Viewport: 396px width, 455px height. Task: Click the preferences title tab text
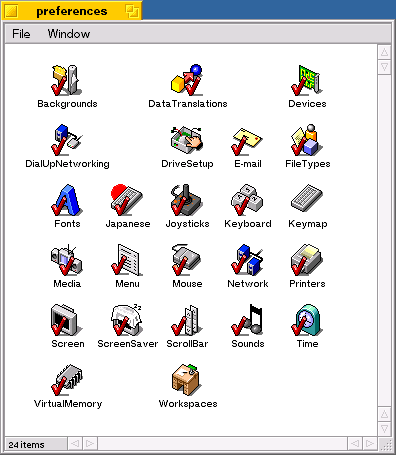click(x=72, y=11)
